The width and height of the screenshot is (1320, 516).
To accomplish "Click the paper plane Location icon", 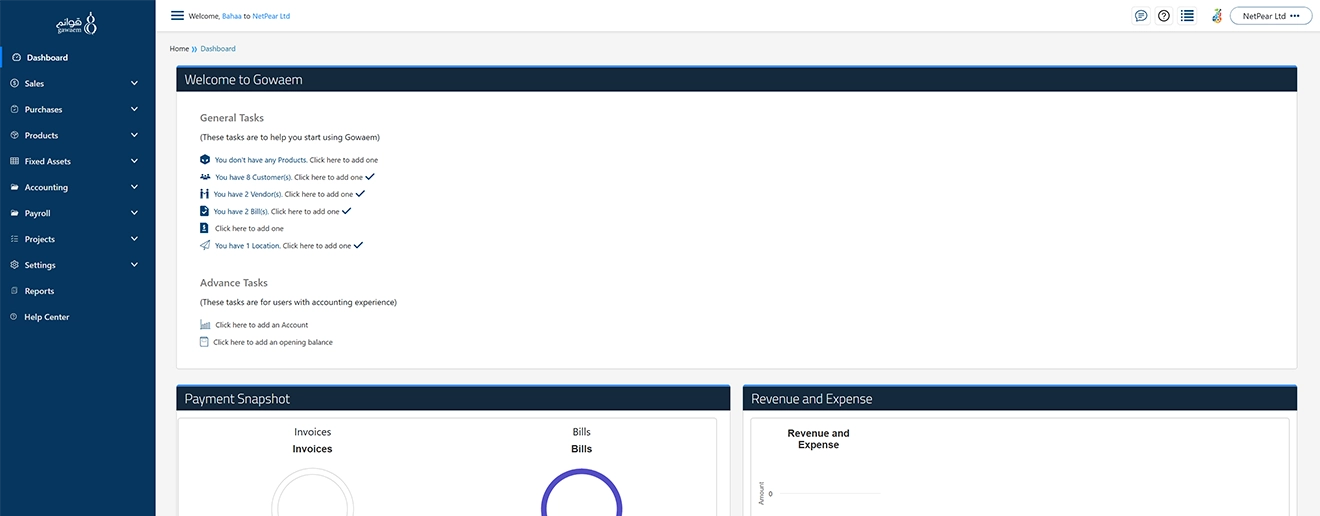I will tap(205, 246).
